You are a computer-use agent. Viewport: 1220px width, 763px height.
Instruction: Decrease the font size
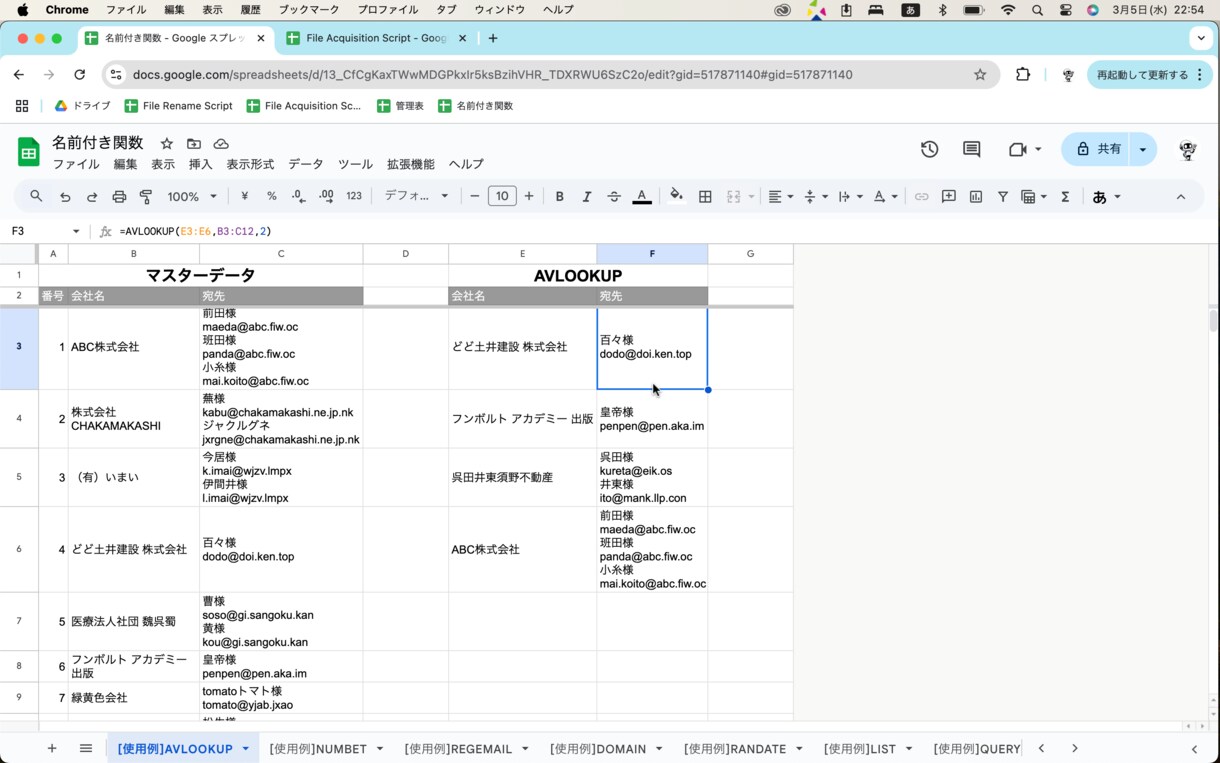point(475,197)
